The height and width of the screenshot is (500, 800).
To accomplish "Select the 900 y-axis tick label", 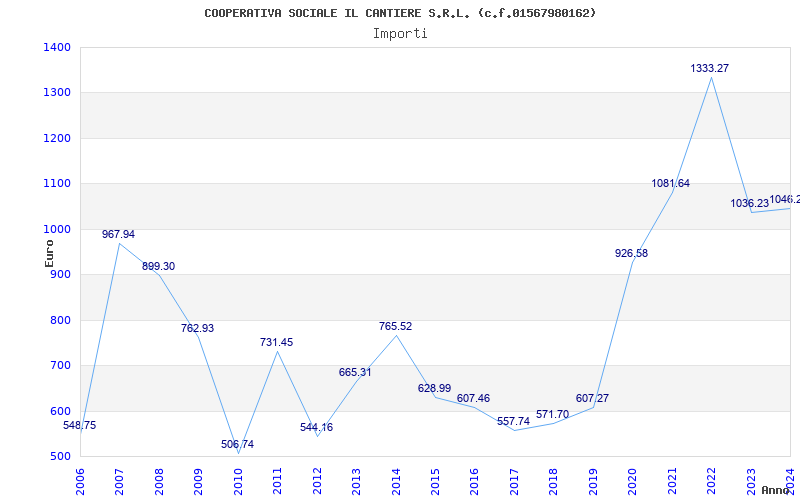I will [x=60, y=274].
